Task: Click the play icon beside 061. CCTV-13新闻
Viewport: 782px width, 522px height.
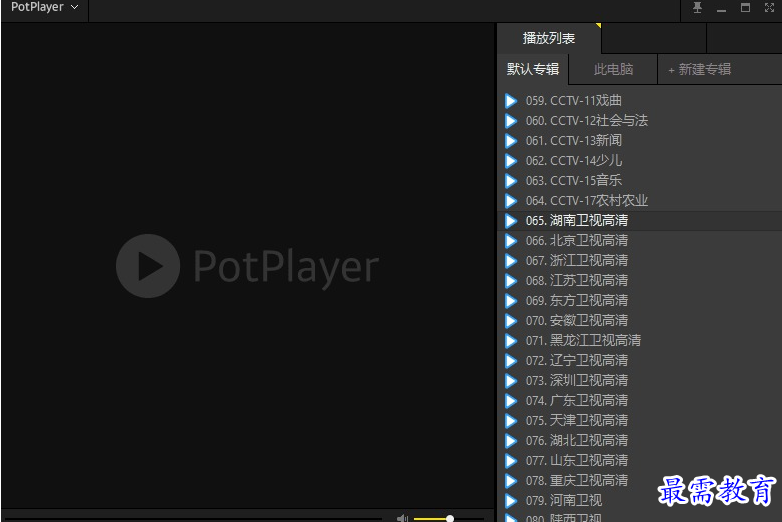Action: (x=511, y=141)
